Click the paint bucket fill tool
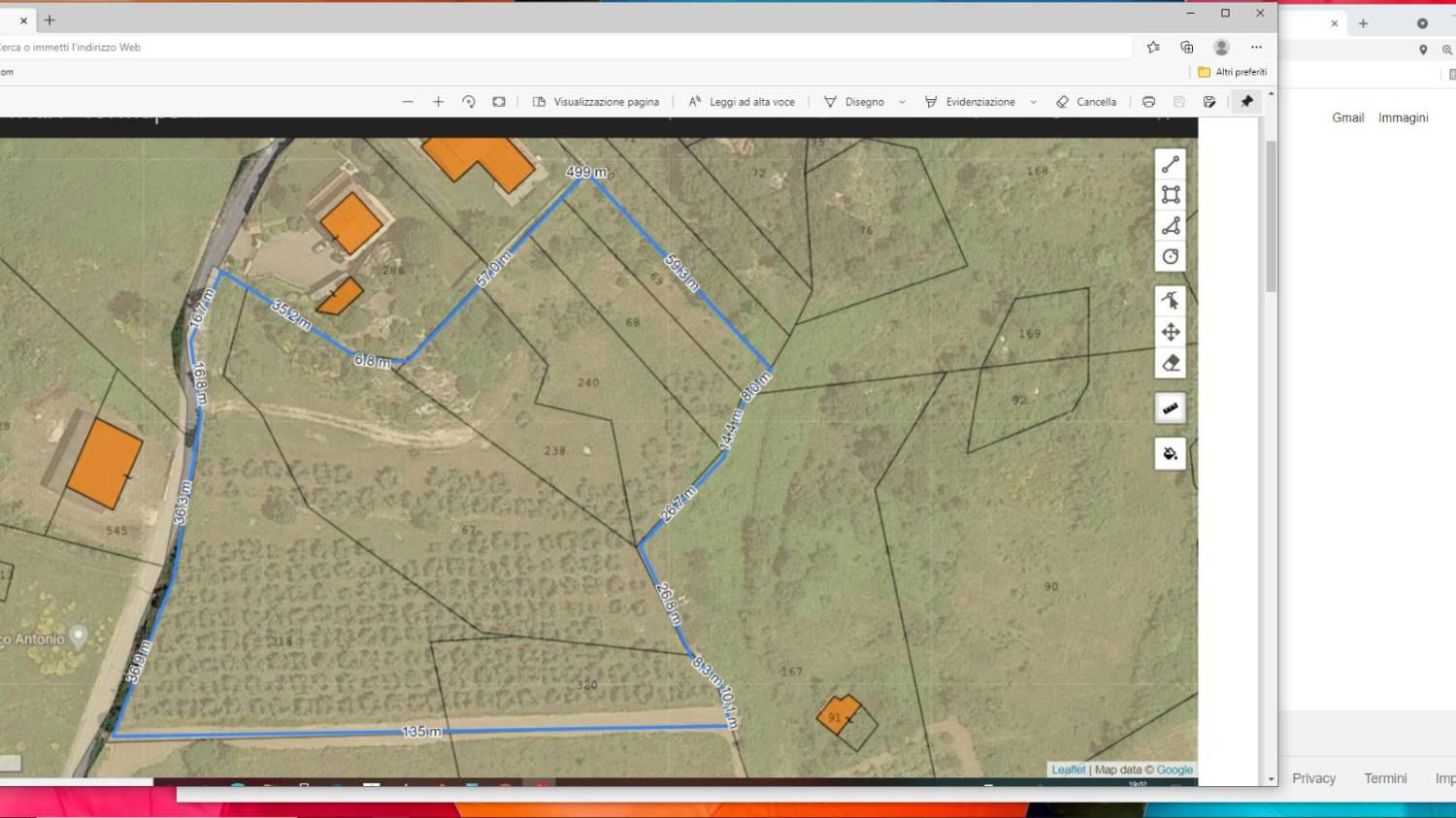This screenshot has width=1456, height=818. click(x=1171, y=454)
